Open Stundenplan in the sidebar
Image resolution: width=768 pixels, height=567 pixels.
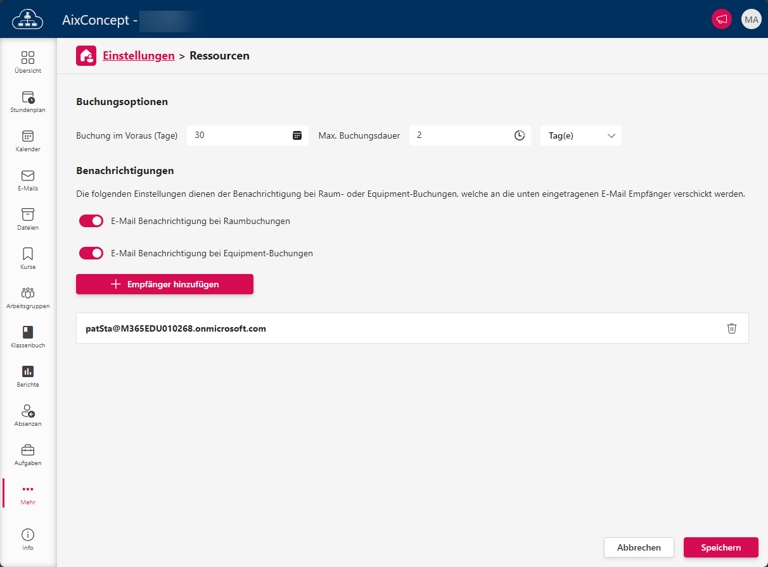point(28,101)
